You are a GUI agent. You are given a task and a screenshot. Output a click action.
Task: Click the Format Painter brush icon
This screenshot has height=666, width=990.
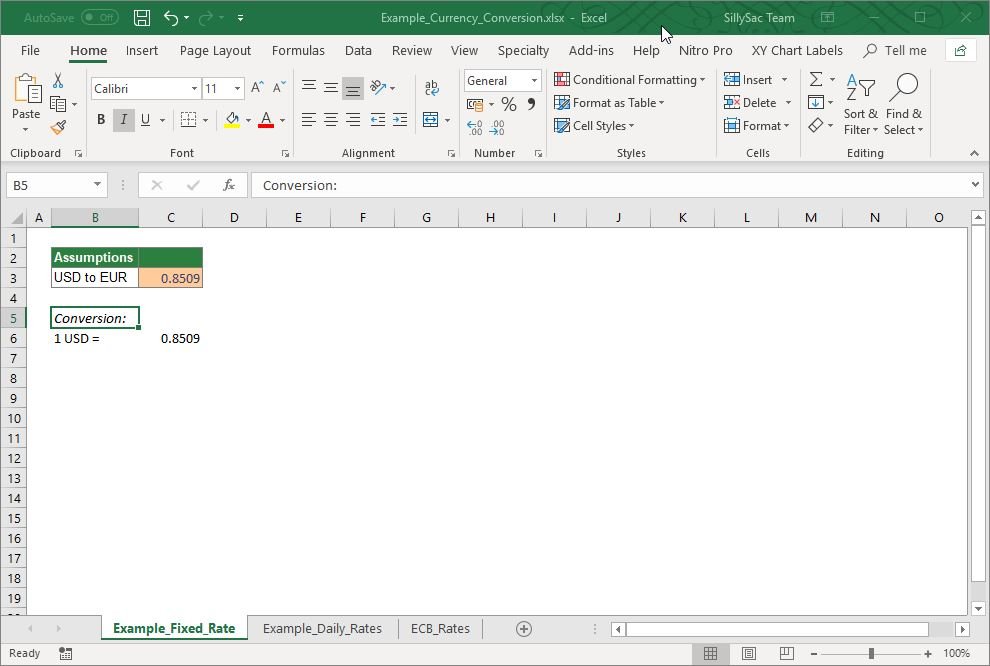[58, 128]
